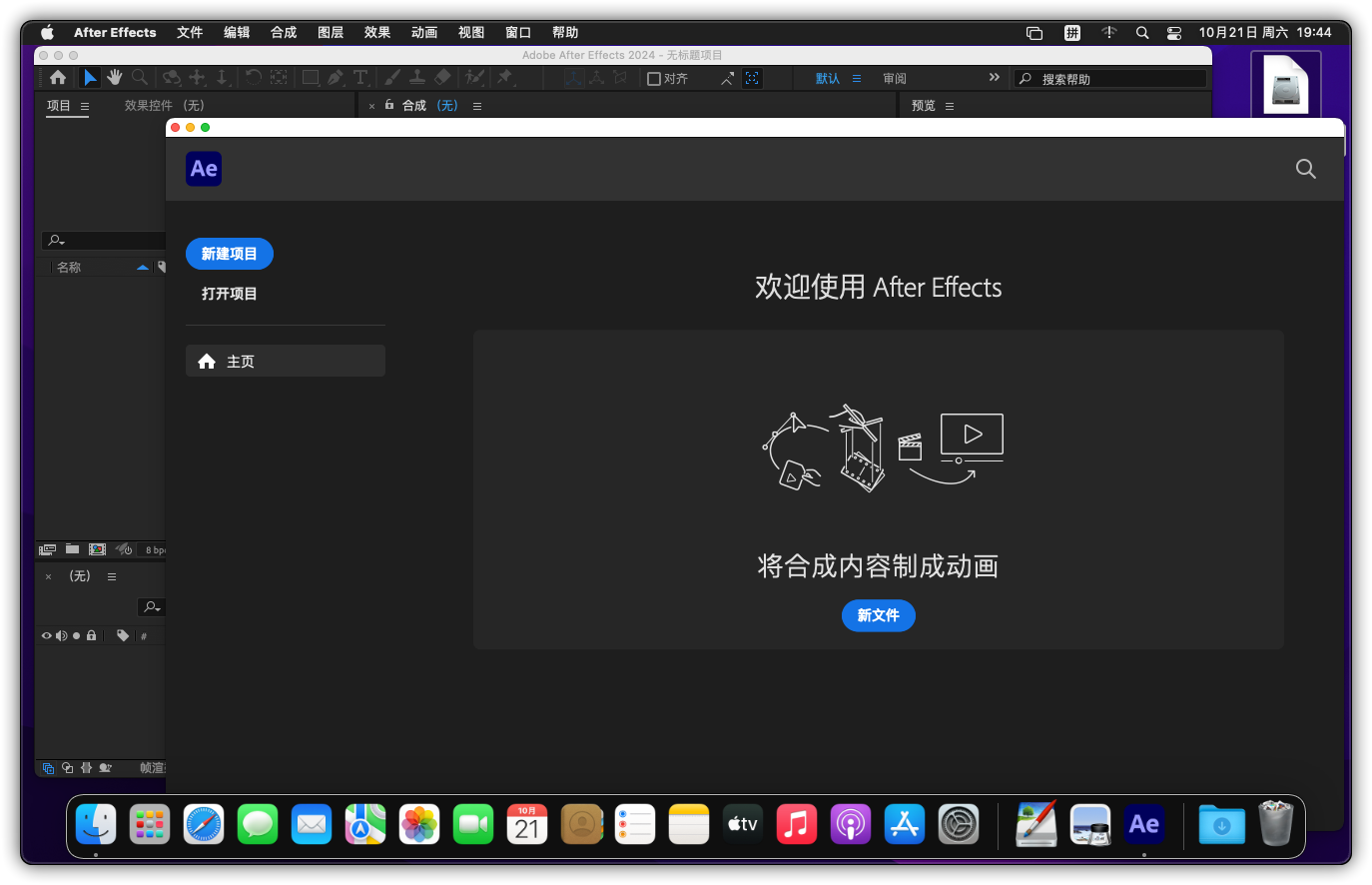Toggle the video eye column in timeline
This screenshot has width=1372, height=885.
tap(46, 635)
